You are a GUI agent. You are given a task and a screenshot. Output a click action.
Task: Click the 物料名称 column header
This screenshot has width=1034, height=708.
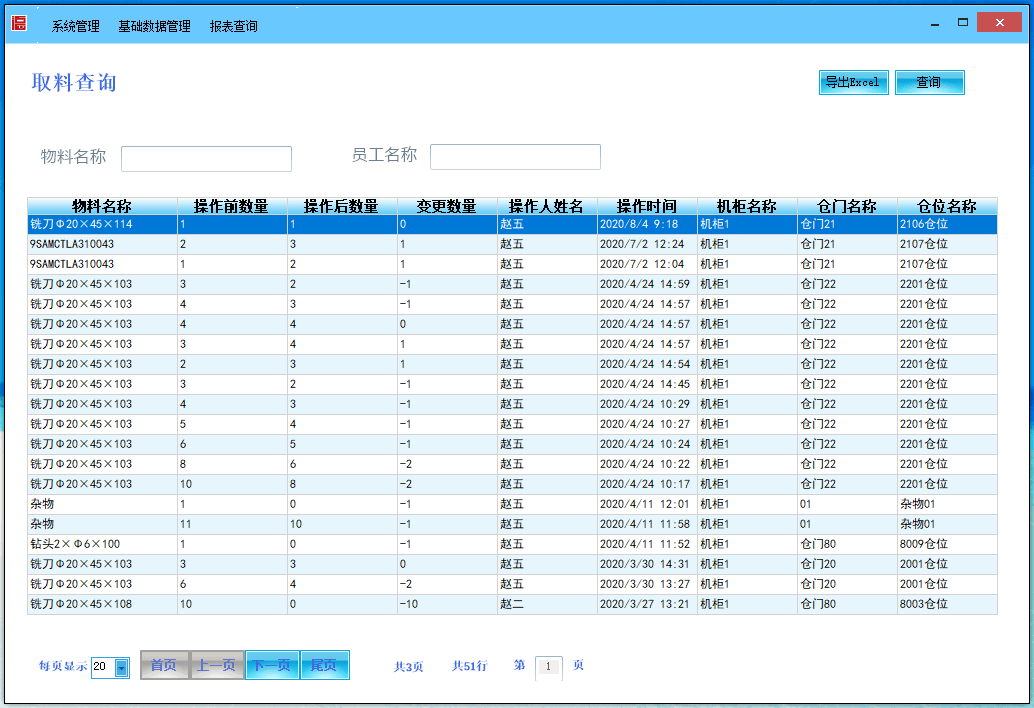(102, 206)
